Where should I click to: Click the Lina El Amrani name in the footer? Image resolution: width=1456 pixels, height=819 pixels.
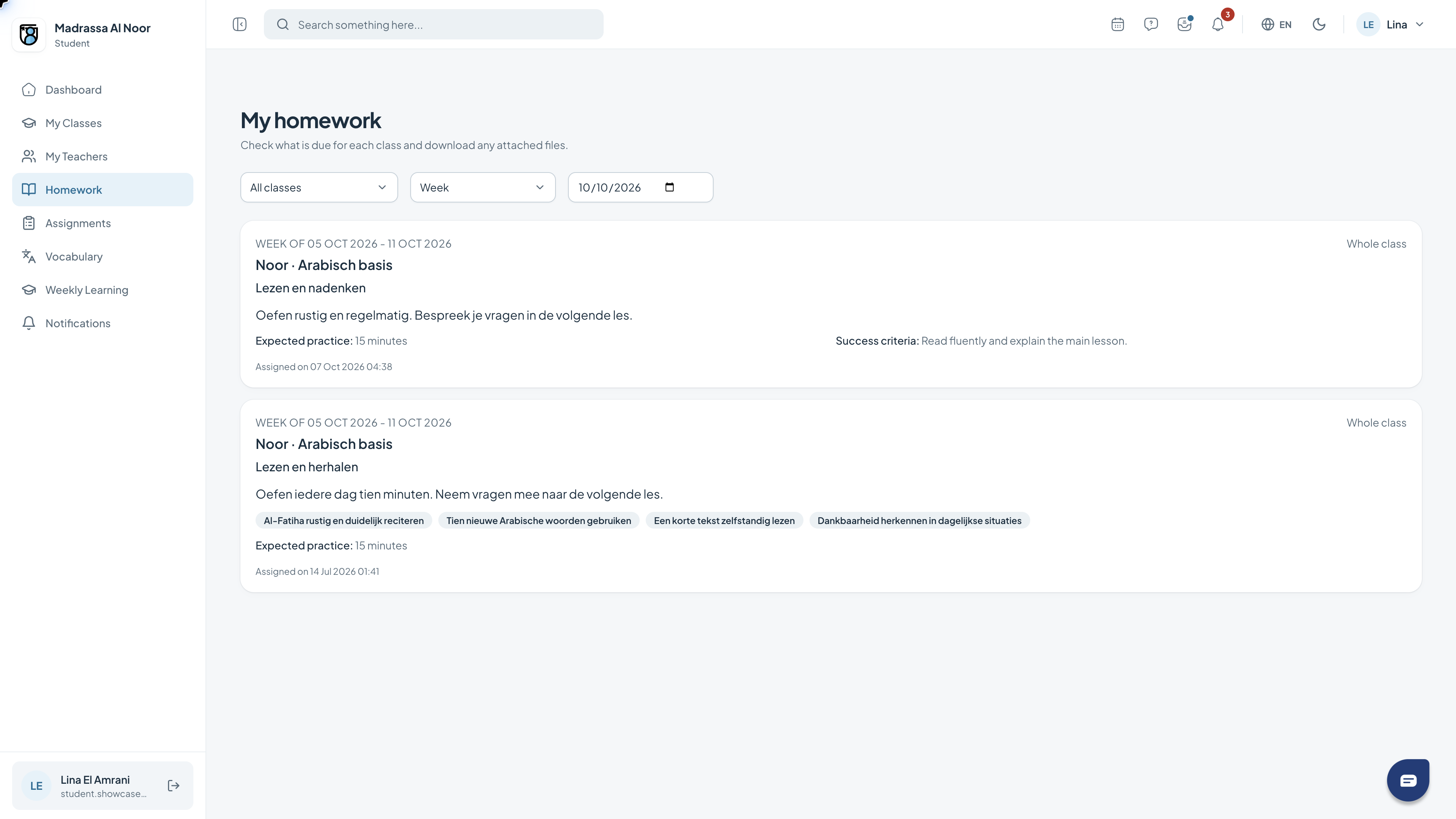click(95, 780)
